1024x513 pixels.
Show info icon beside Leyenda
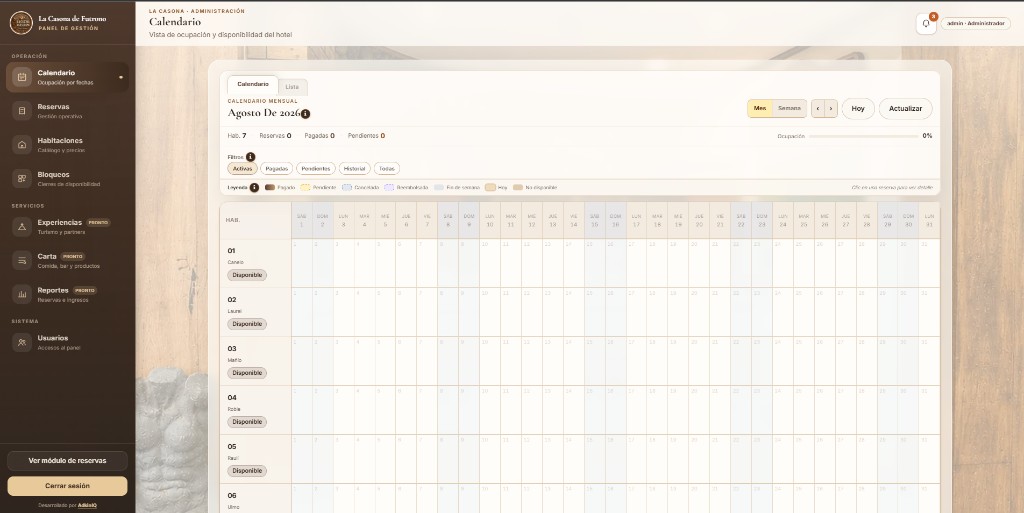coord(254,187)
